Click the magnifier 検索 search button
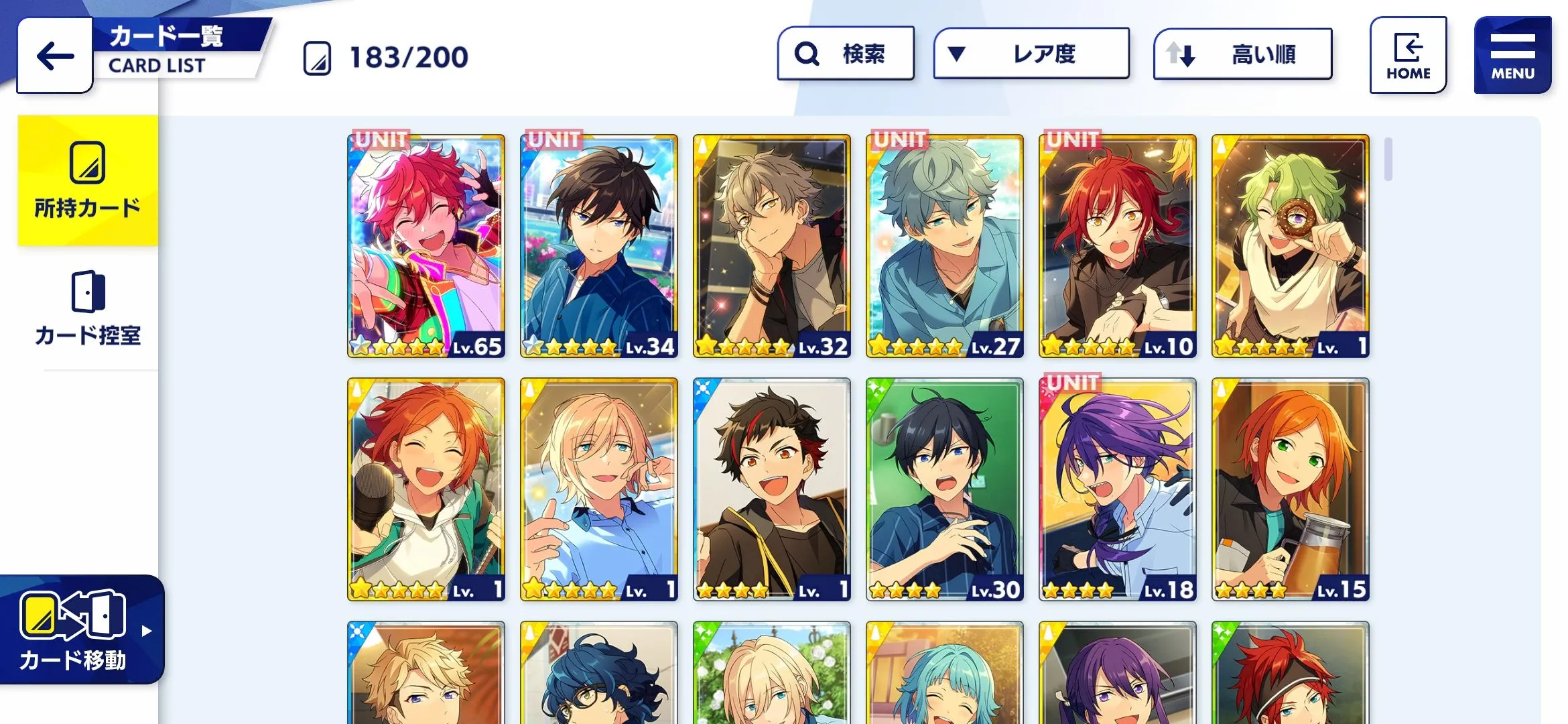1568x724 pixels. click(846, 54)
